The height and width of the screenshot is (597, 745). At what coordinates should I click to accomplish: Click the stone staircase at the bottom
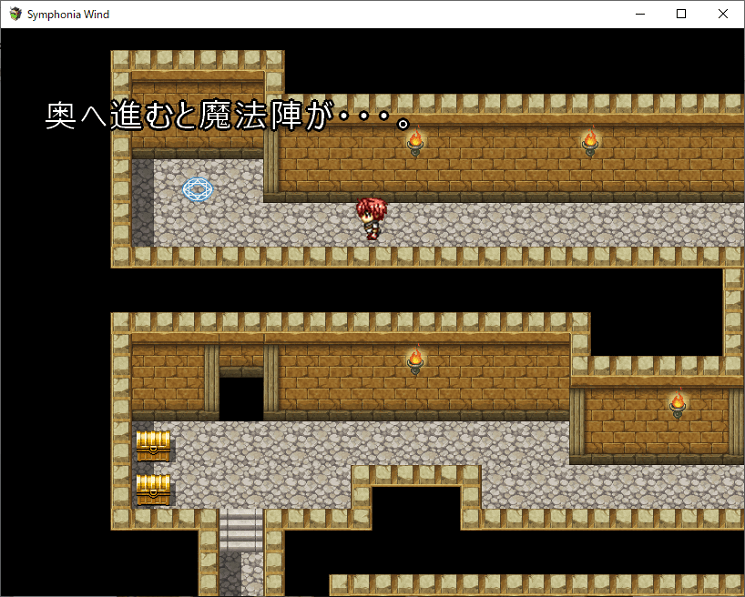[x=241, y=530]
